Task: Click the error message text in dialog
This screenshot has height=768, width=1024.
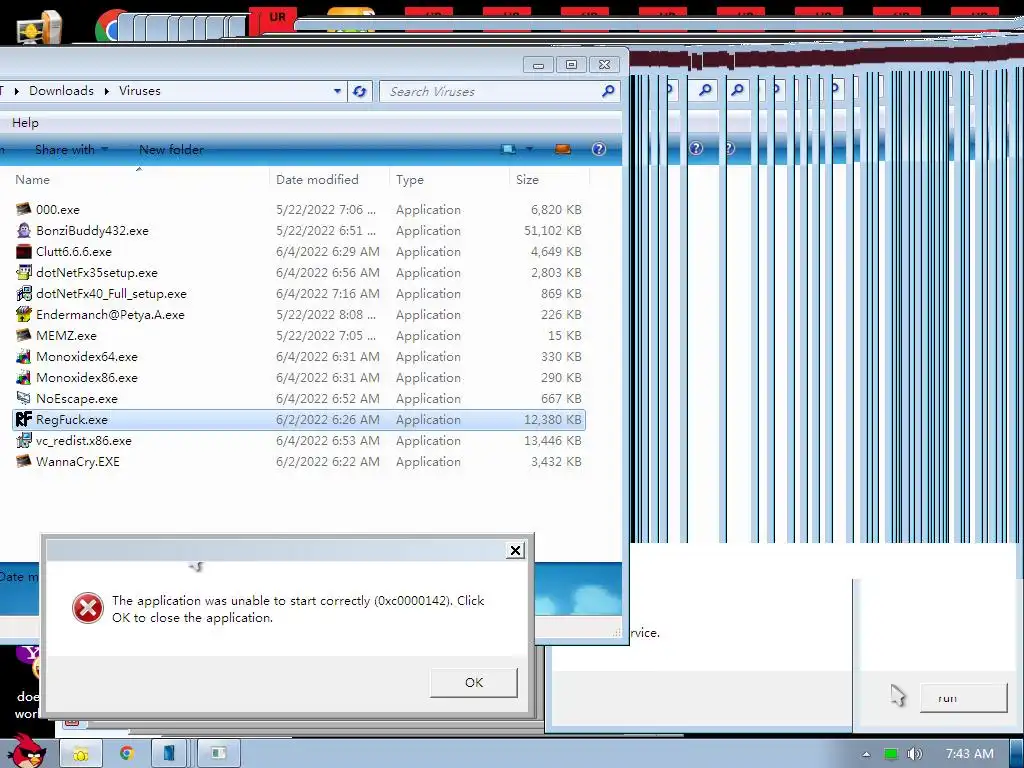Action: pos(298,609)
